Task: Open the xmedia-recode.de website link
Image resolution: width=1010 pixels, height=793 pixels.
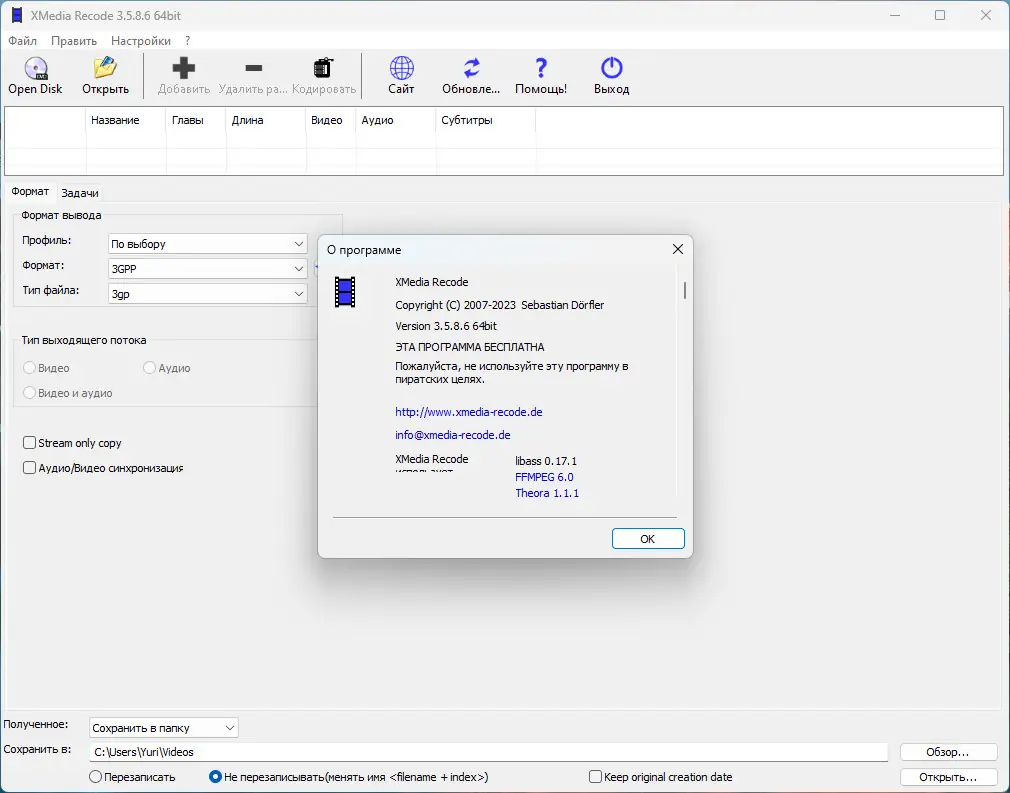Action: (x=468, y=412)
